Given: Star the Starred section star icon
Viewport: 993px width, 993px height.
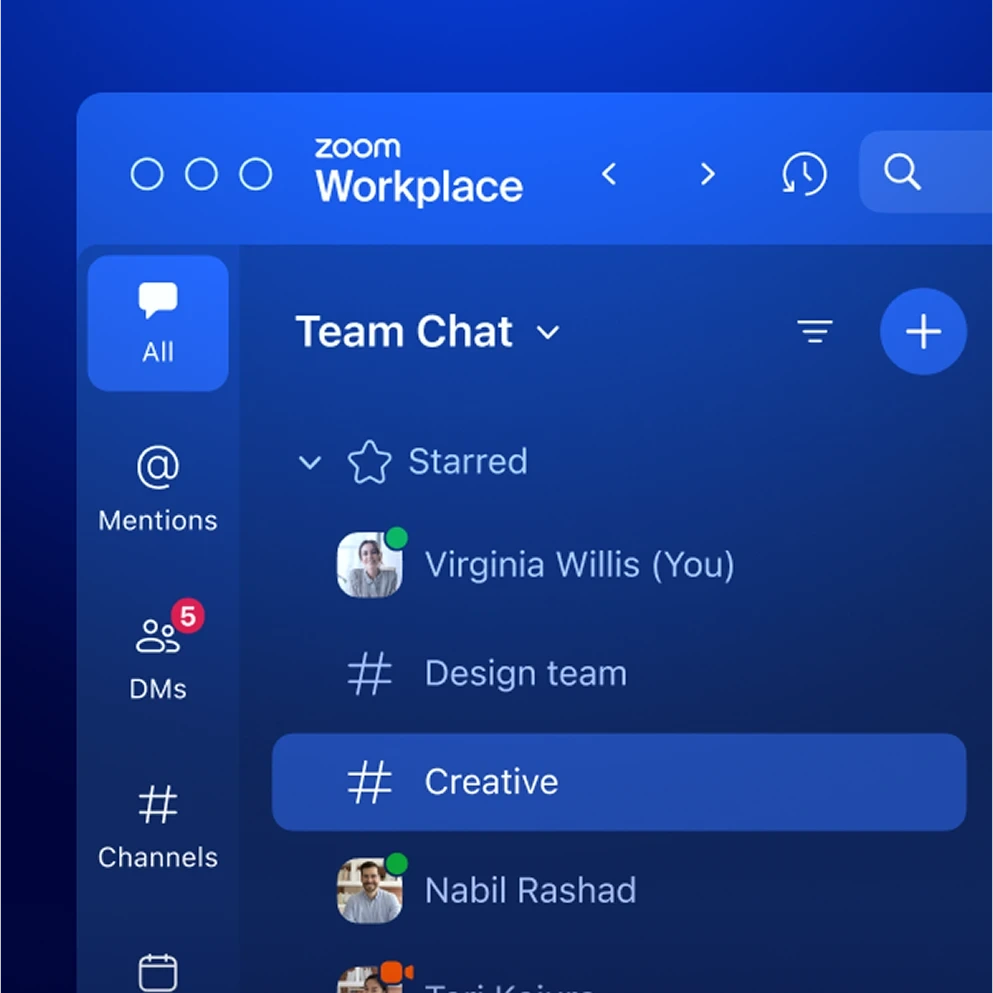Looking at the screenshot, I should coord(370,461).
